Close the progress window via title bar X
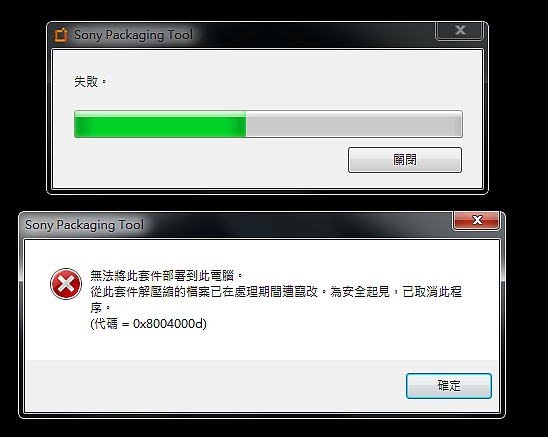This screenshot has width=548, height=437. (459, 30)
